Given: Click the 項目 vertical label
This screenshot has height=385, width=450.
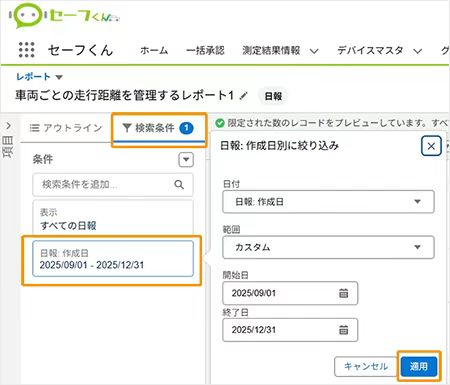Looking at the screenshot, I should (x=8, y=147).
